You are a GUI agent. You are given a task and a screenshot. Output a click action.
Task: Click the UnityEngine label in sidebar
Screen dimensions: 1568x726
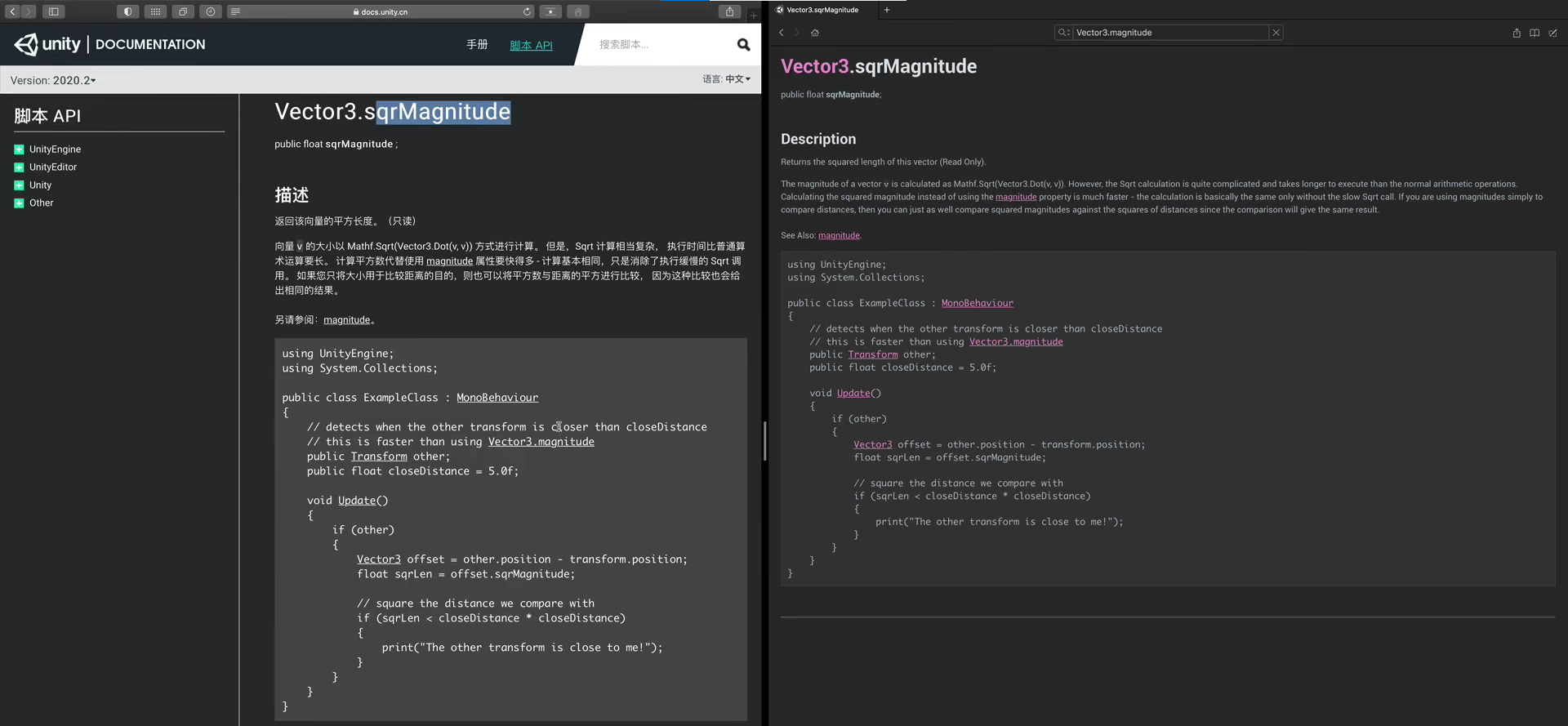[x=55, y=149]
